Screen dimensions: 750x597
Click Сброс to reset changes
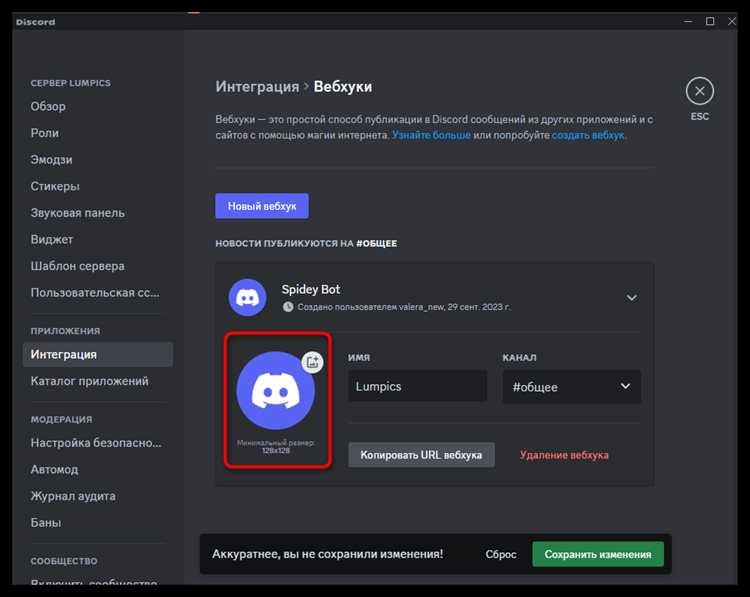tap(501, 554)
